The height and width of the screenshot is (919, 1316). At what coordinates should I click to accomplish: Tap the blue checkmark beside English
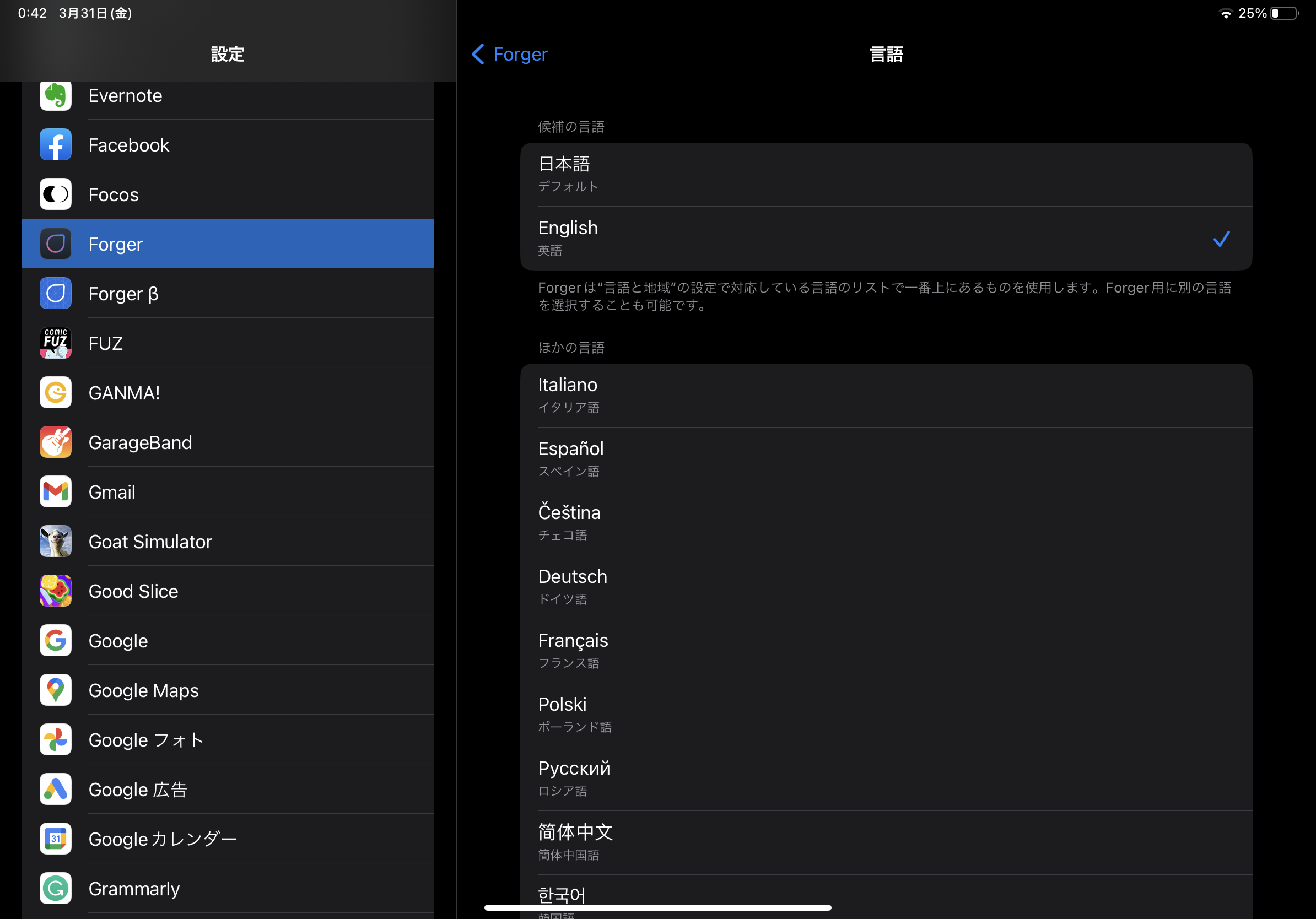pos(1221,239)
